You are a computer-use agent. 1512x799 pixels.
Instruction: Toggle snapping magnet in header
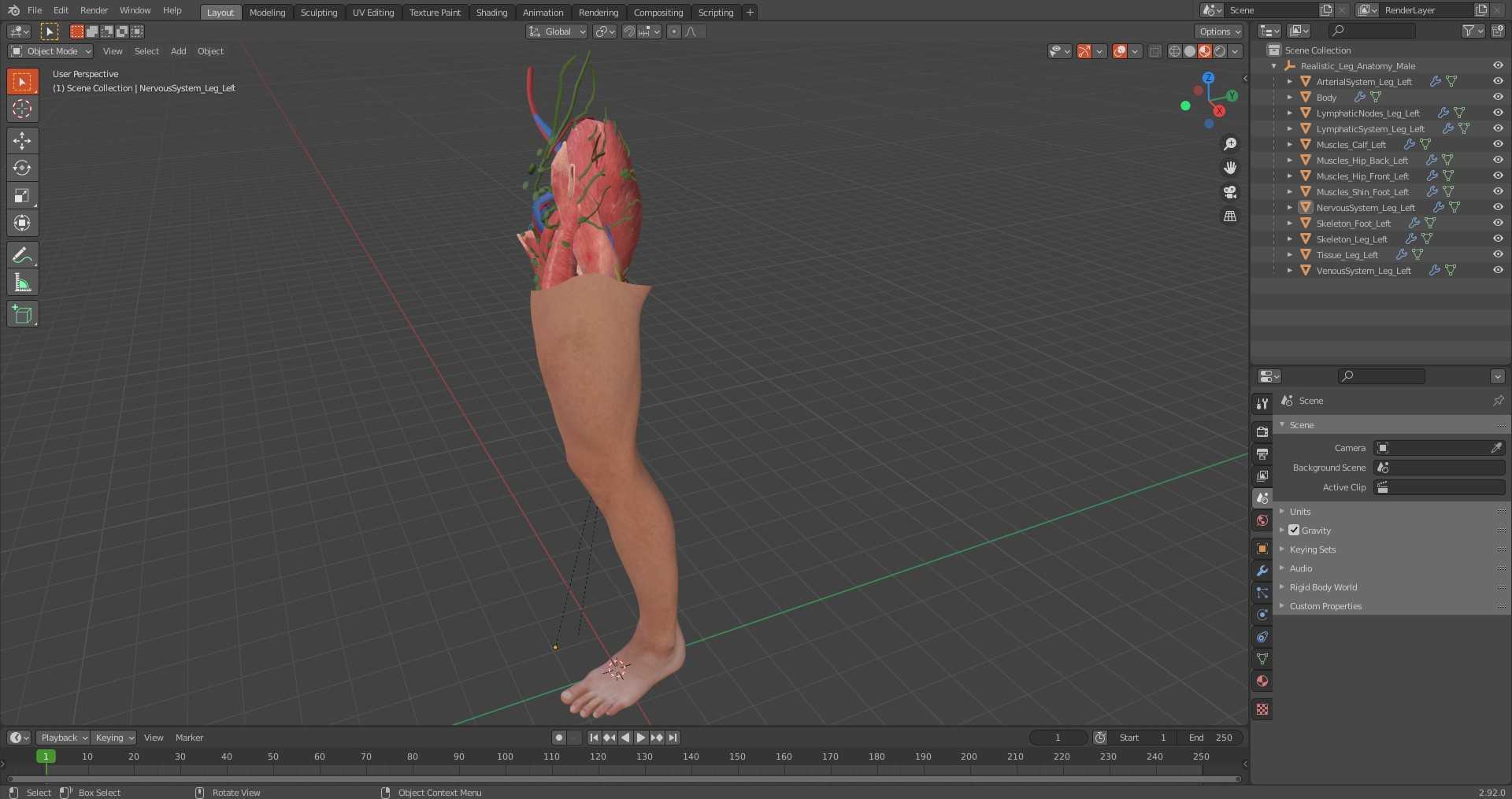628,31
